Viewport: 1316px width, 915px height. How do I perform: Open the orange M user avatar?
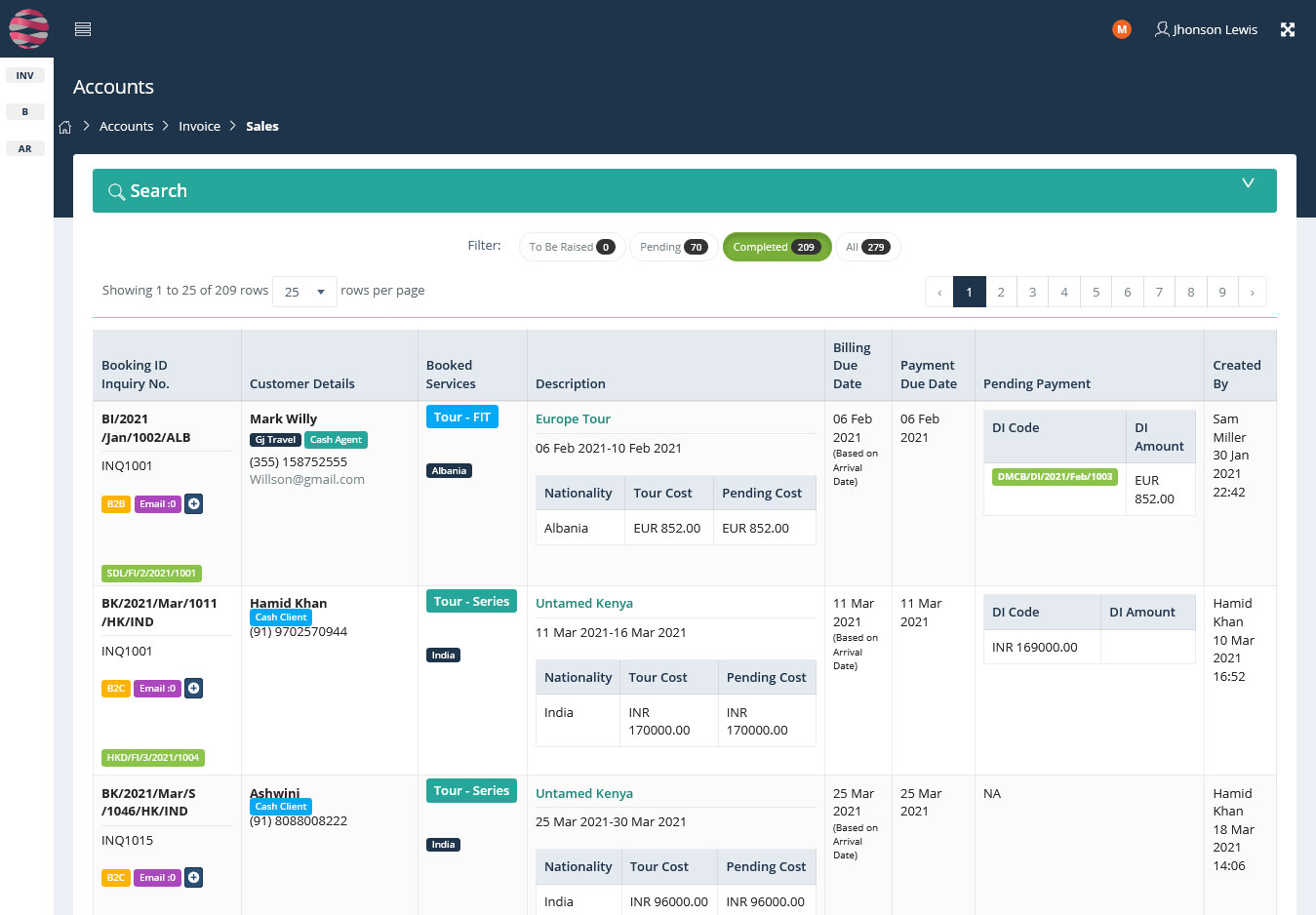(x=1122, y=29)
